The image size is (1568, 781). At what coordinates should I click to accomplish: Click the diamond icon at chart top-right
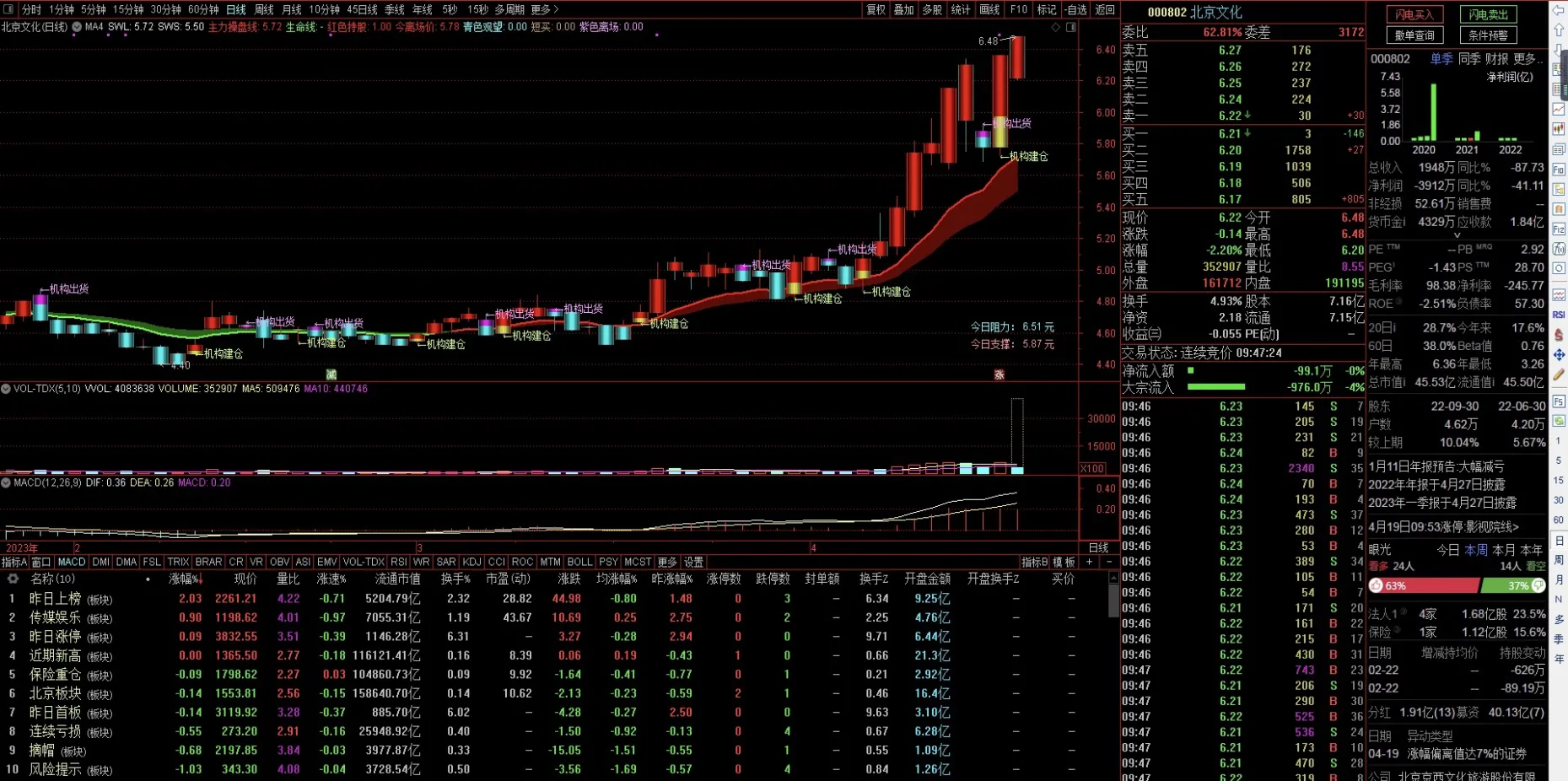tap(1055, 27)
